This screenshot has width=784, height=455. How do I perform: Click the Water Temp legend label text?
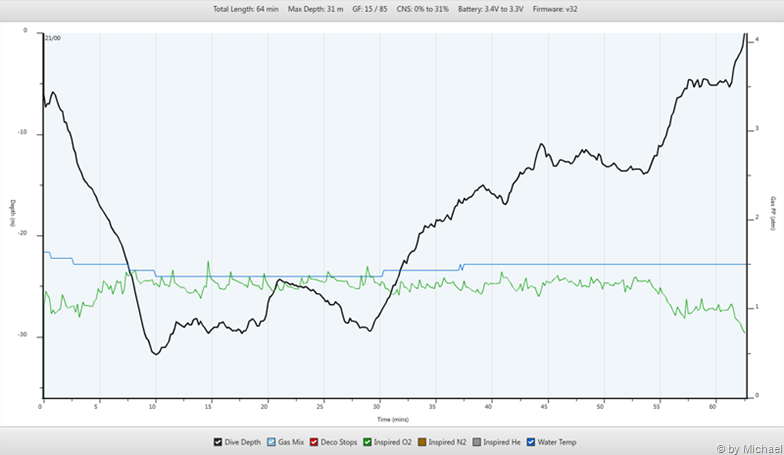click(559, 441)
